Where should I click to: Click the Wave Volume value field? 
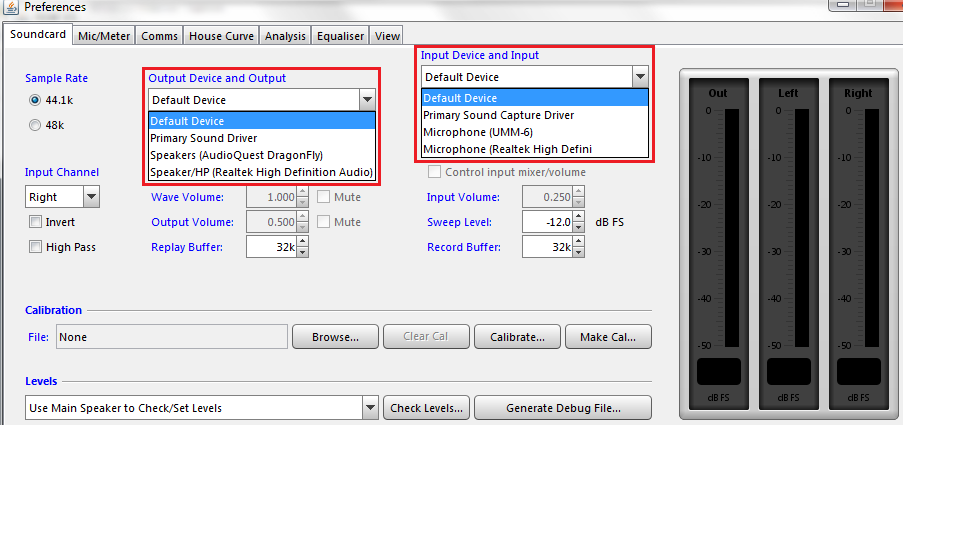[x=271, y=197]
